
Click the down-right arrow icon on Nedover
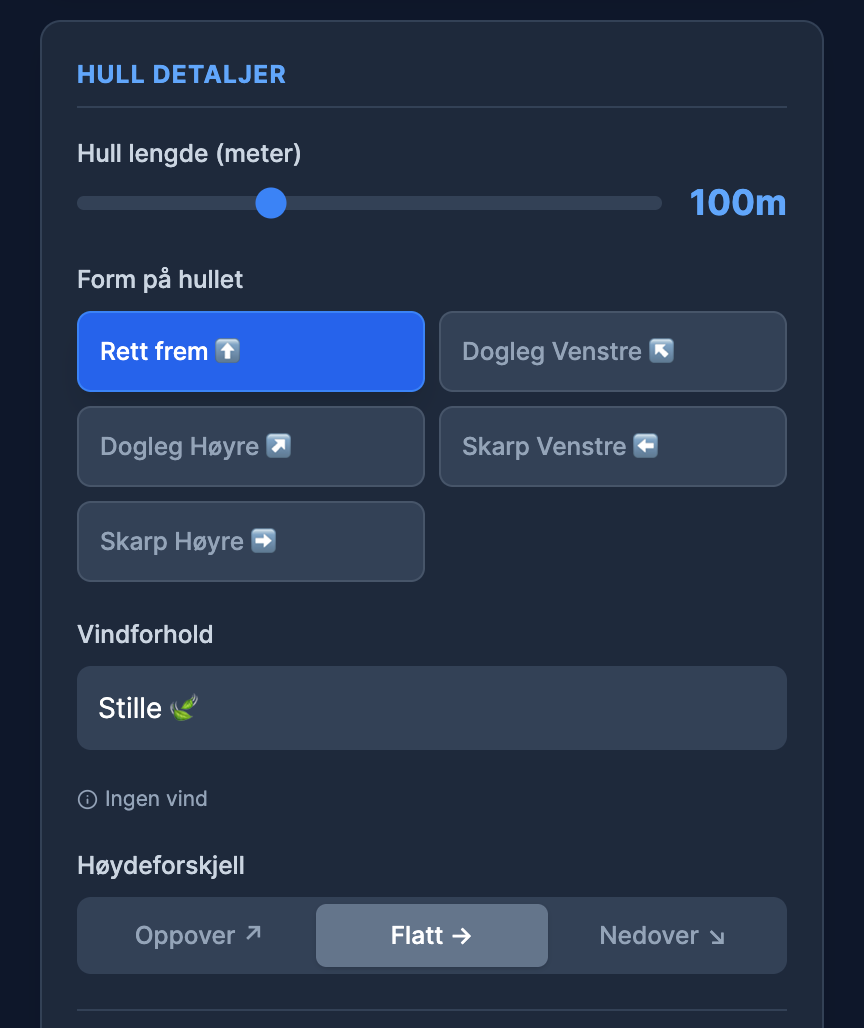coord(717,936)
